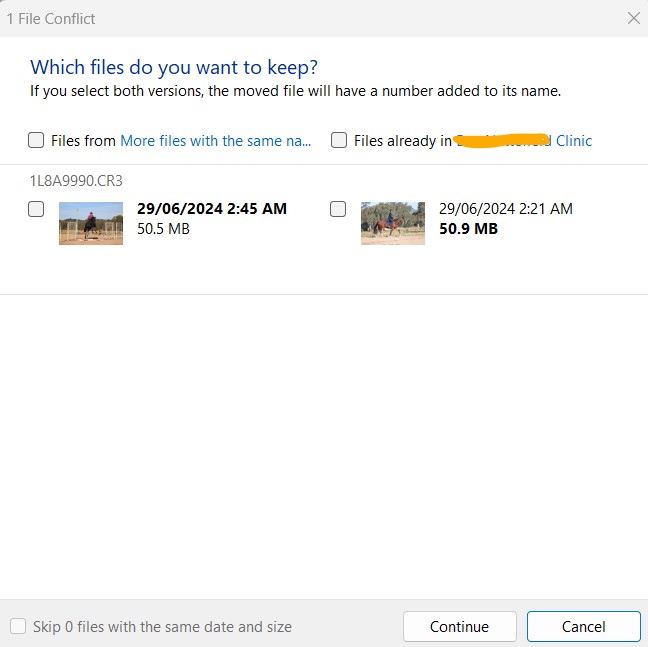Check the 'Files already in' destination checkbox

338,140
